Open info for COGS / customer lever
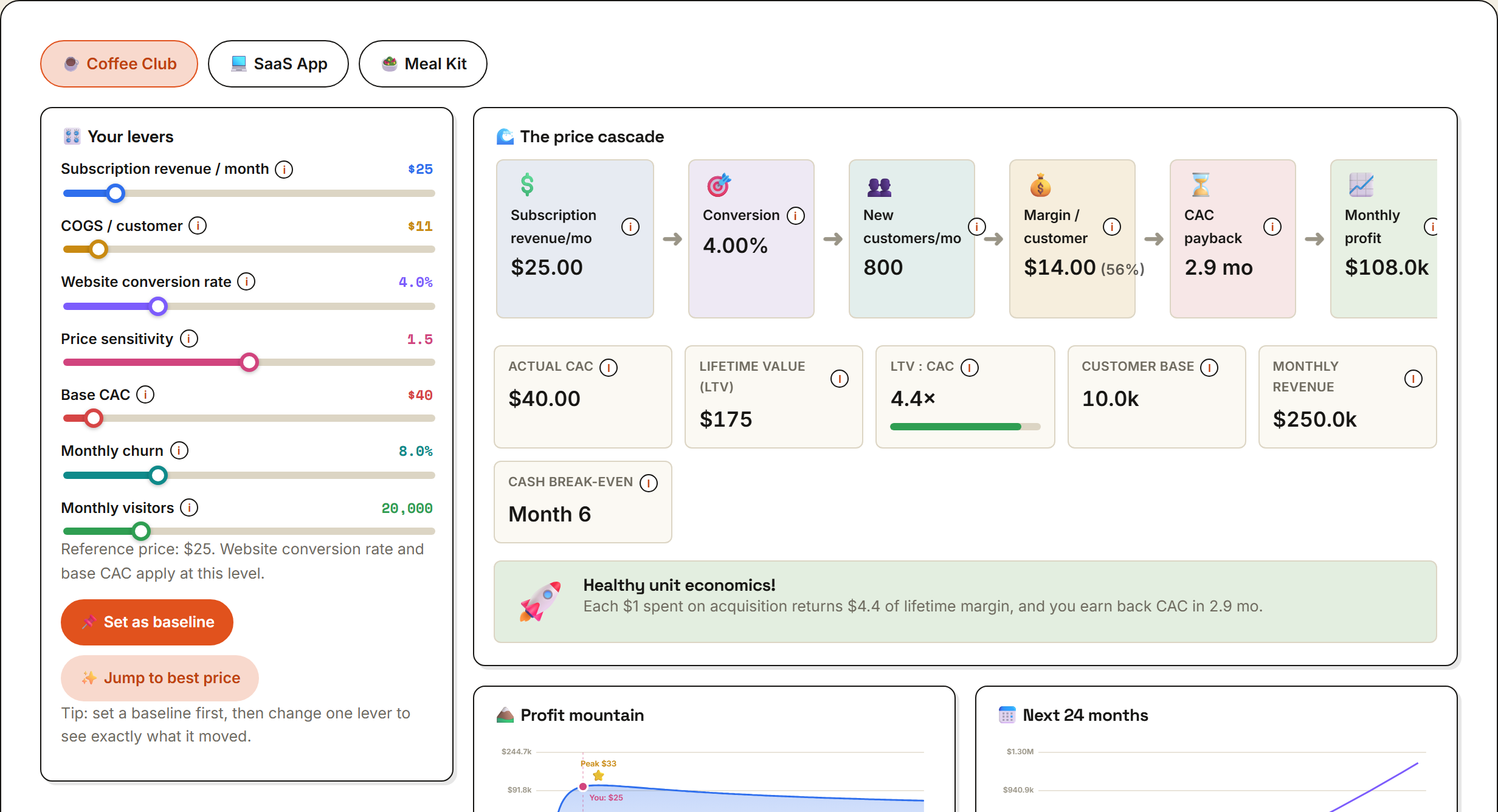This screenshot has height=812, width=1498. tap(198, 226)
